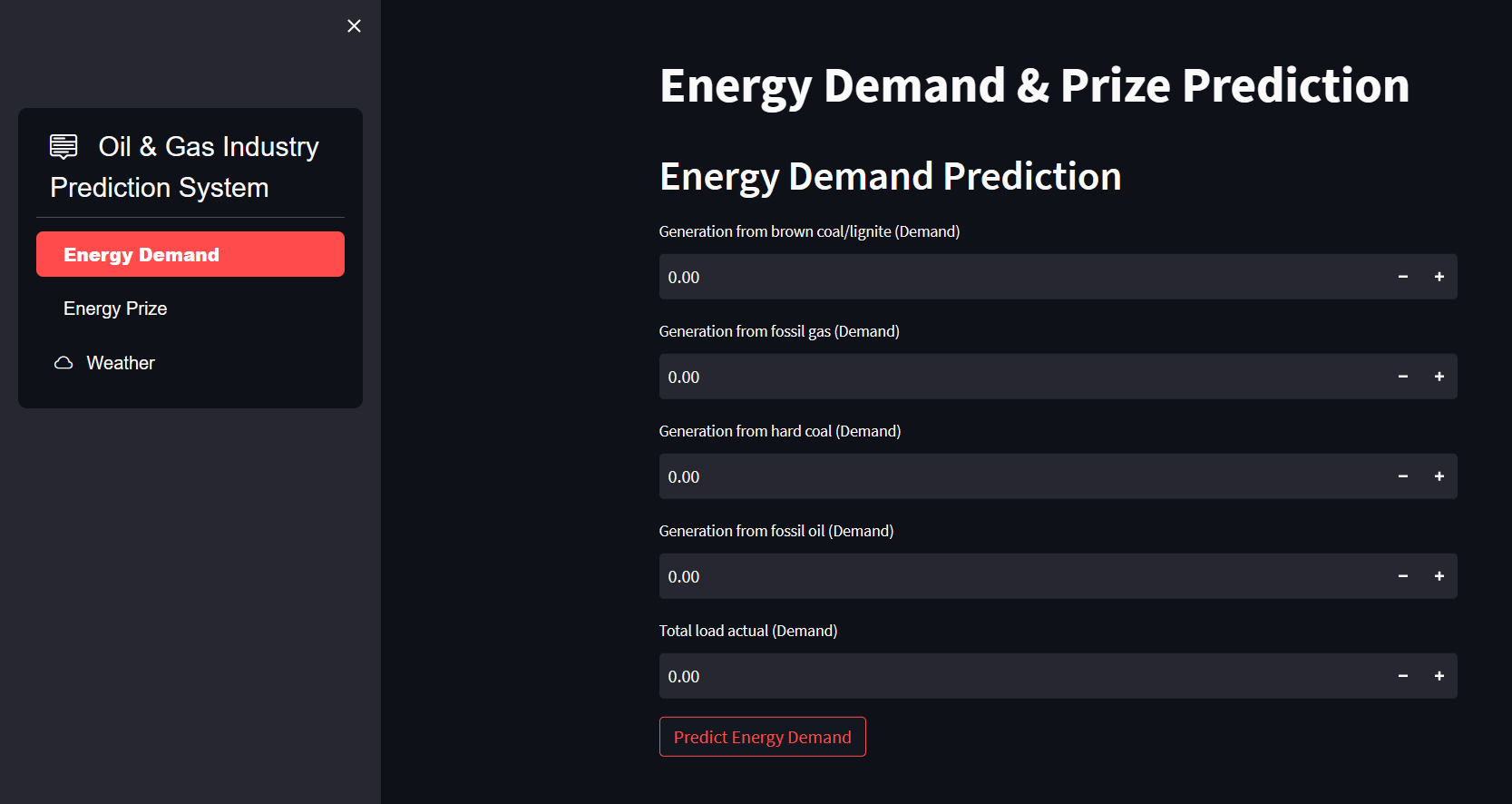Focus the brown coal/lignite input field
Screen dimensions: 1512x804
coord(1016,277)
